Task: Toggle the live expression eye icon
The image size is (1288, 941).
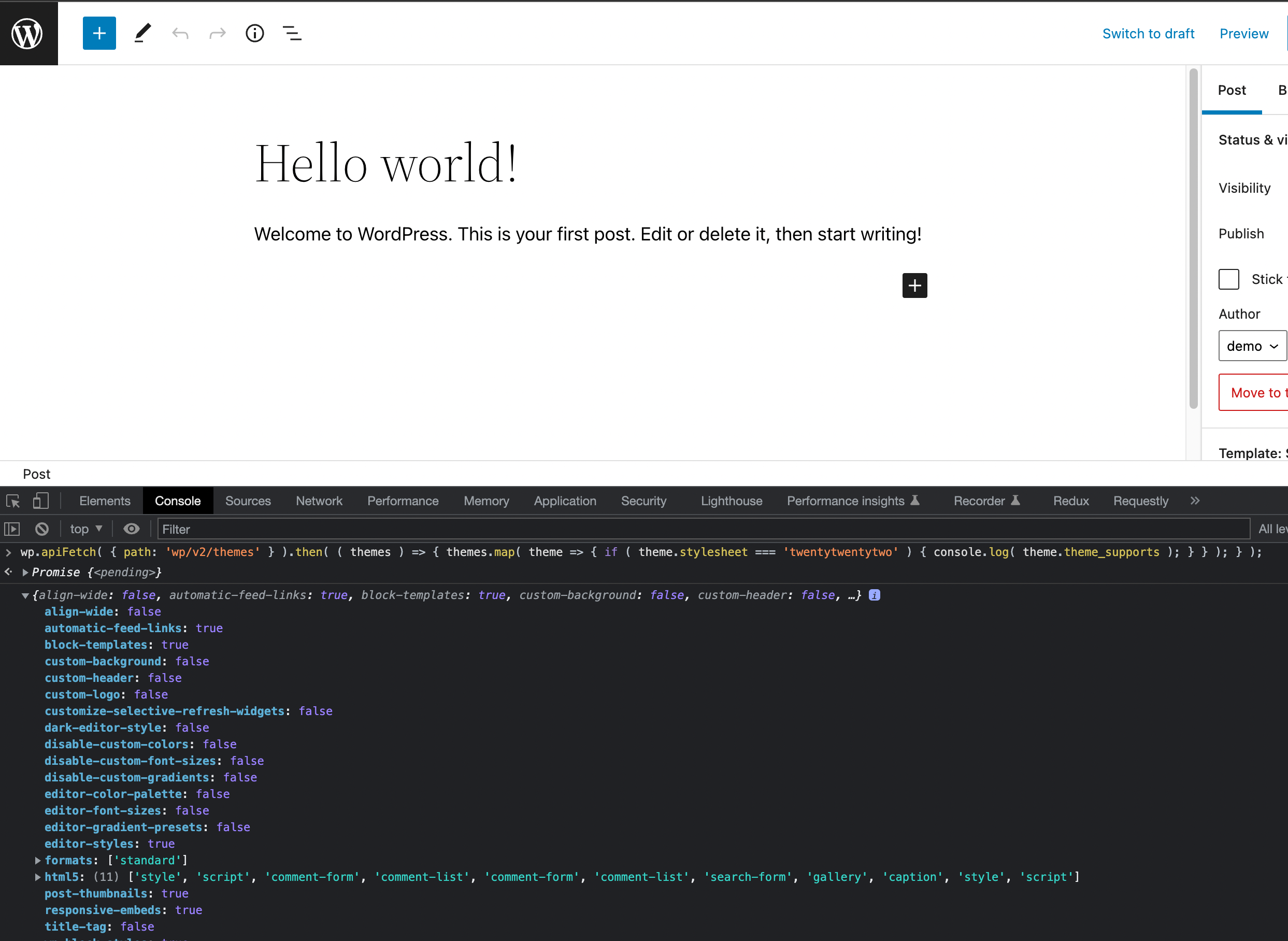Action: pos(131,529)
